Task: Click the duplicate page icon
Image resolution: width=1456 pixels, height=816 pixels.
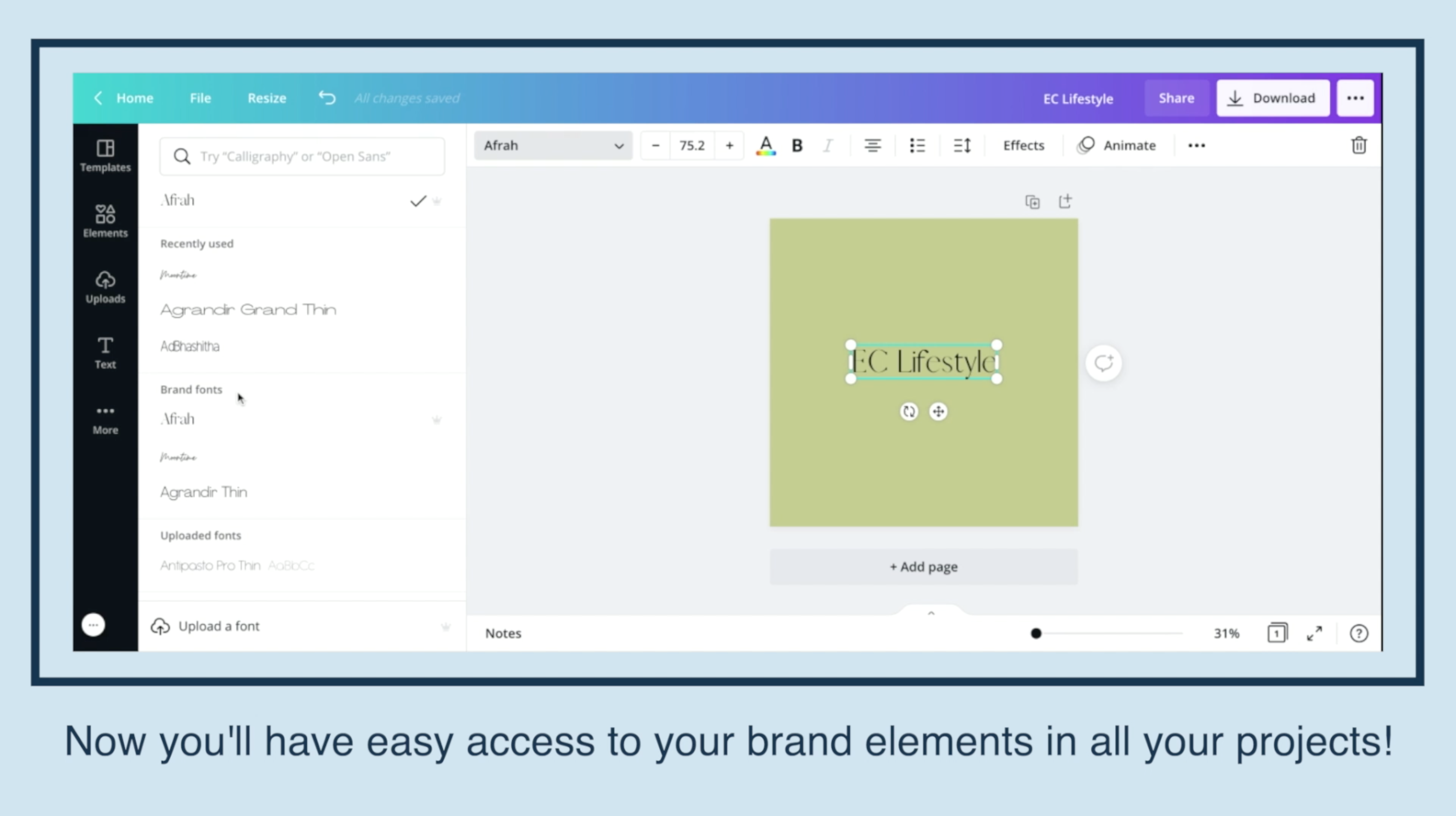Action: [1032, 202]
